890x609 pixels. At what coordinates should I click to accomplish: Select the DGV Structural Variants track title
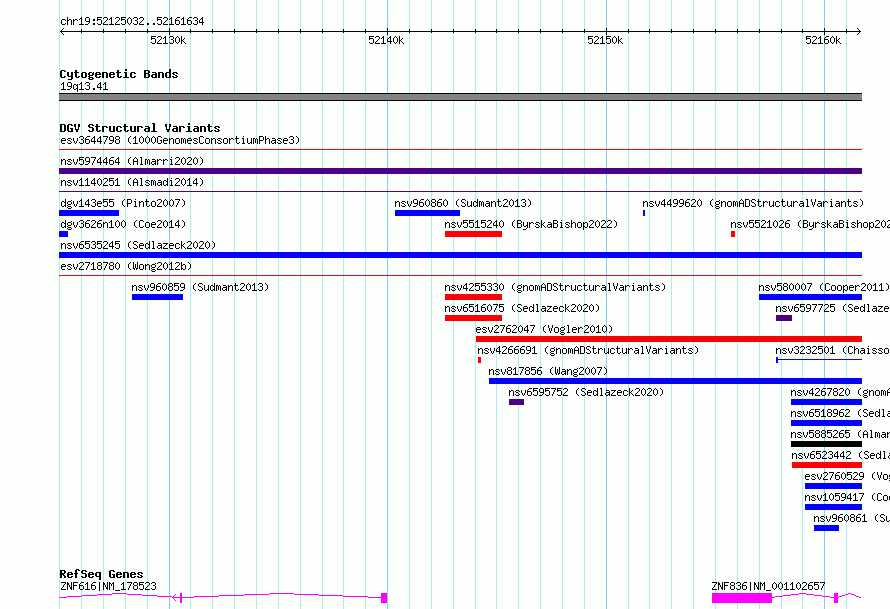coord(140,128)
